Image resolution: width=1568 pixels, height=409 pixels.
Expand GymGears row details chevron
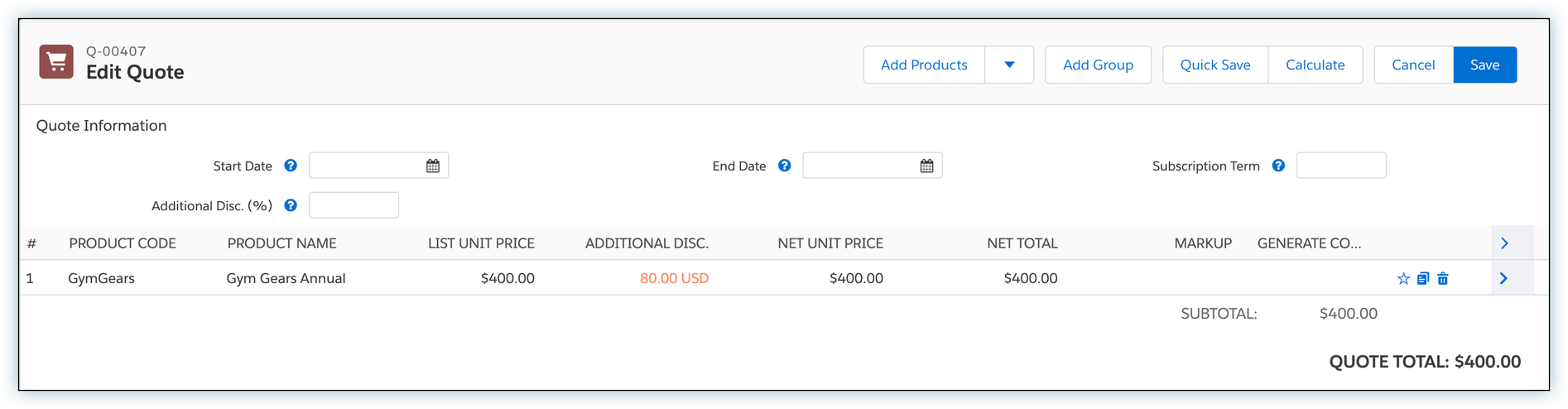pyautogui.click(x=1504, y=279)
